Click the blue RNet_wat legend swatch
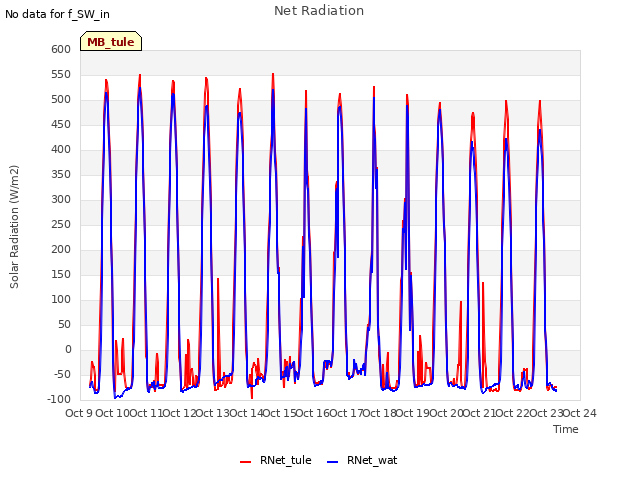The width and height of the screenshot is (640, 480). 333,461
